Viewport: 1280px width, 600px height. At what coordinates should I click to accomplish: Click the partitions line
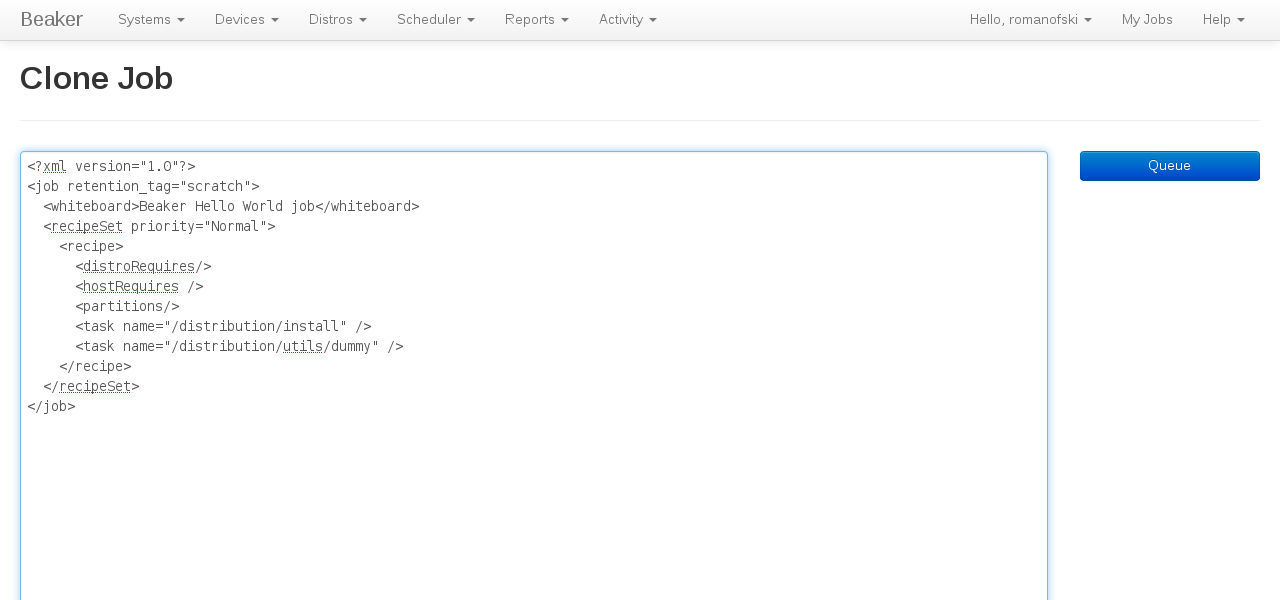click(128, 306)
